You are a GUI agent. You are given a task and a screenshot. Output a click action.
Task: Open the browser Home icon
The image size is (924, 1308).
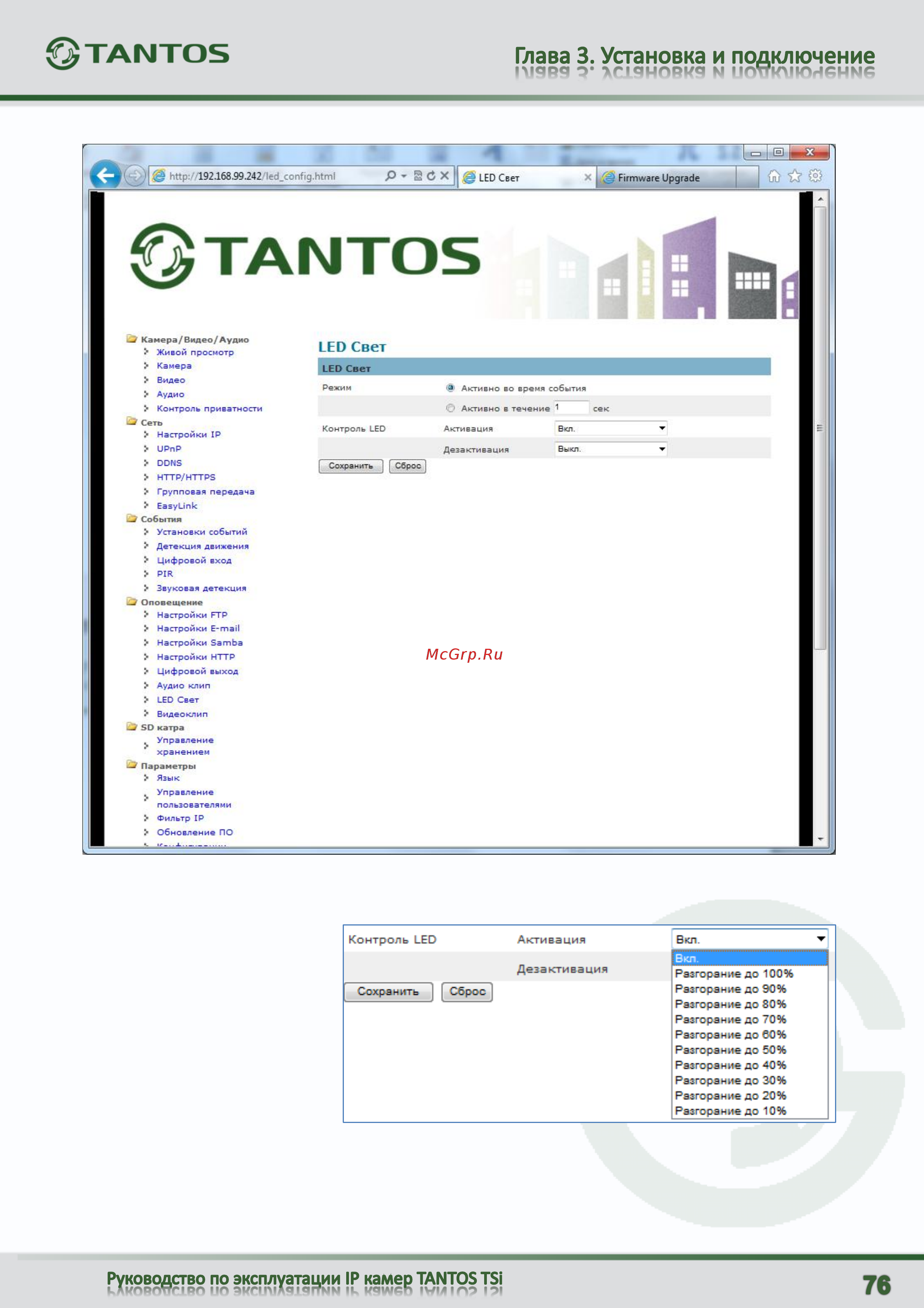point(774,176)
